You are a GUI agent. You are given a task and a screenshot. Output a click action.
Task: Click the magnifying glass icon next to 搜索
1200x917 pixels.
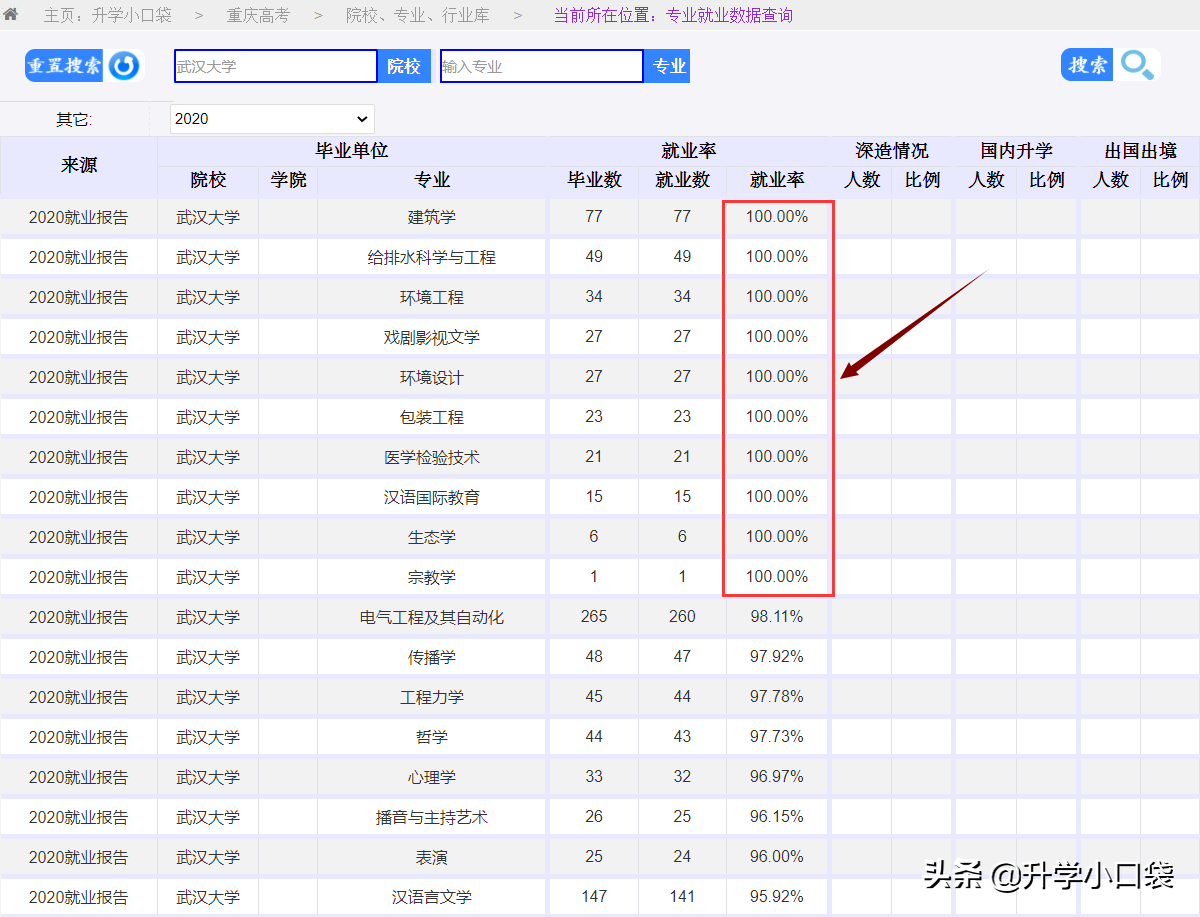pos(1137,64)
